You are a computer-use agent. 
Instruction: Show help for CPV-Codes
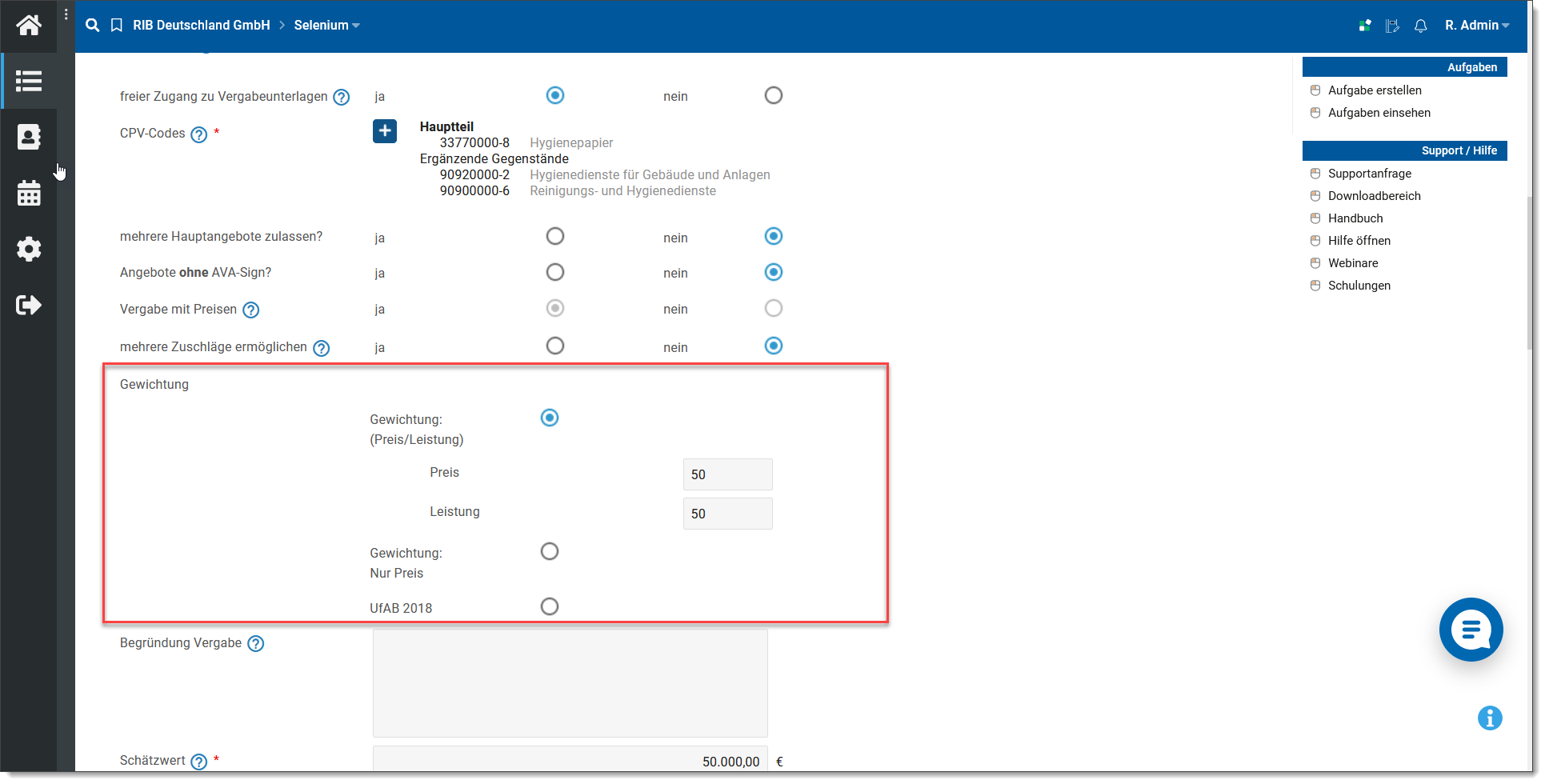[x=199, y=134]
